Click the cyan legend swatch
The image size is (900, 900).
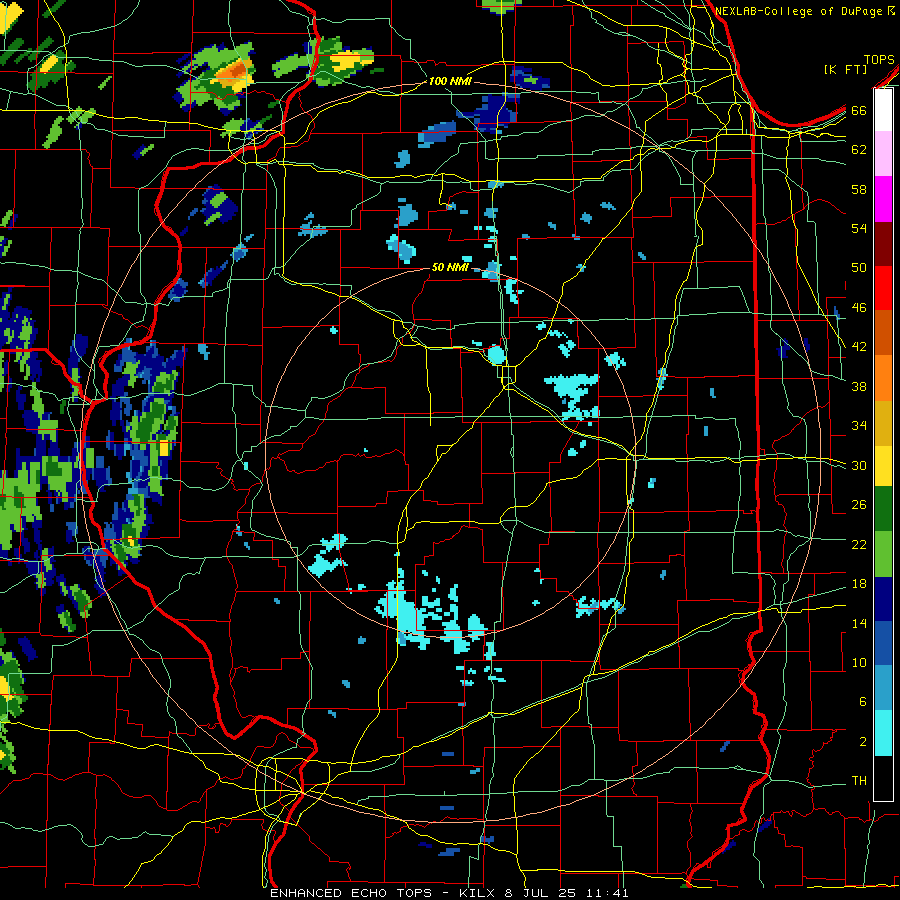(x=883, y=733)
